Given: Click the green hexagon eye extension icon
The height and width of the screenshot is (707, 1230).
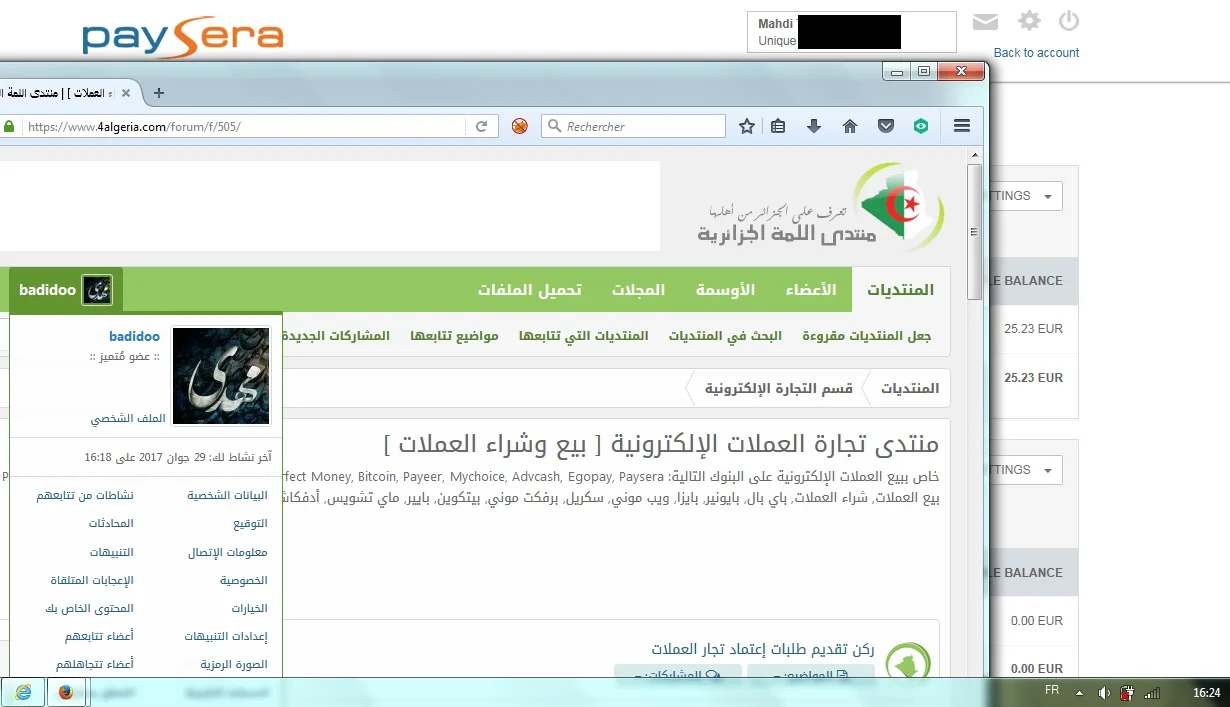Looking at the screenshot, I should click(921, 126).
